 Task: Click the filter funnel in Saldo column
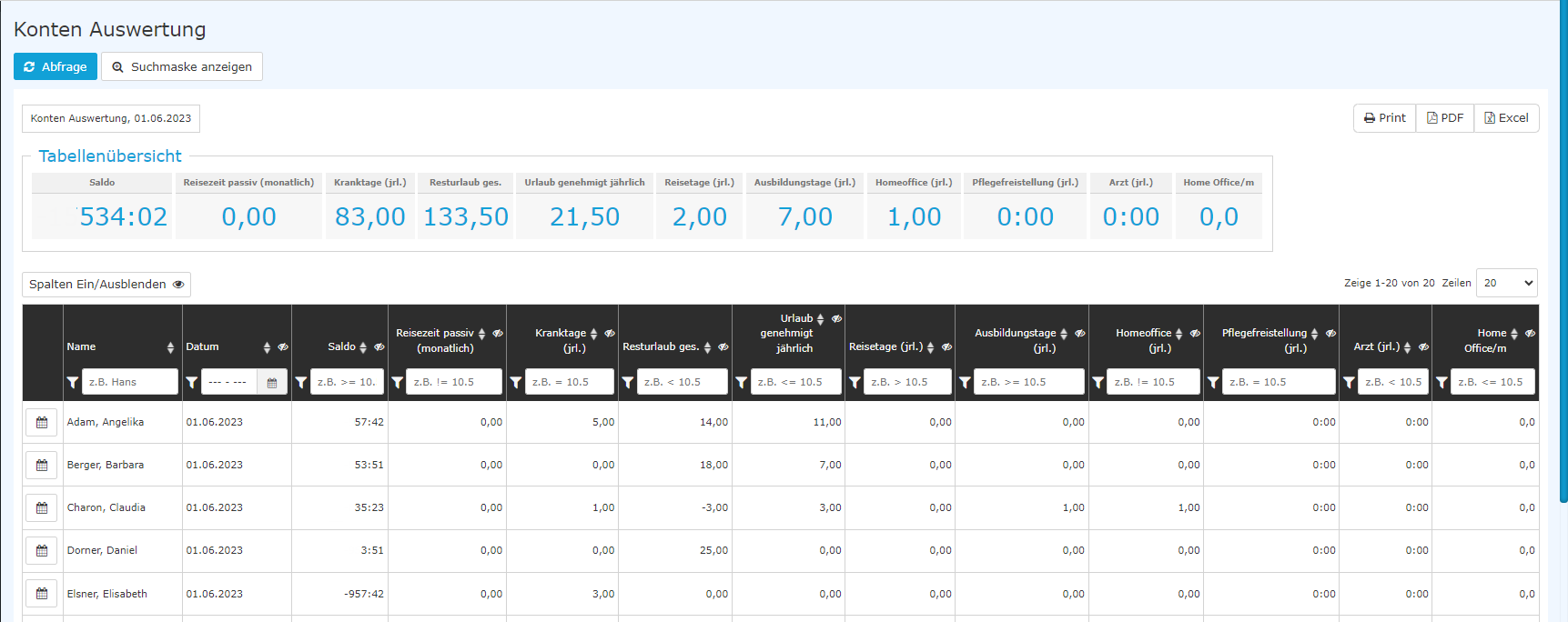pos(300,382)
